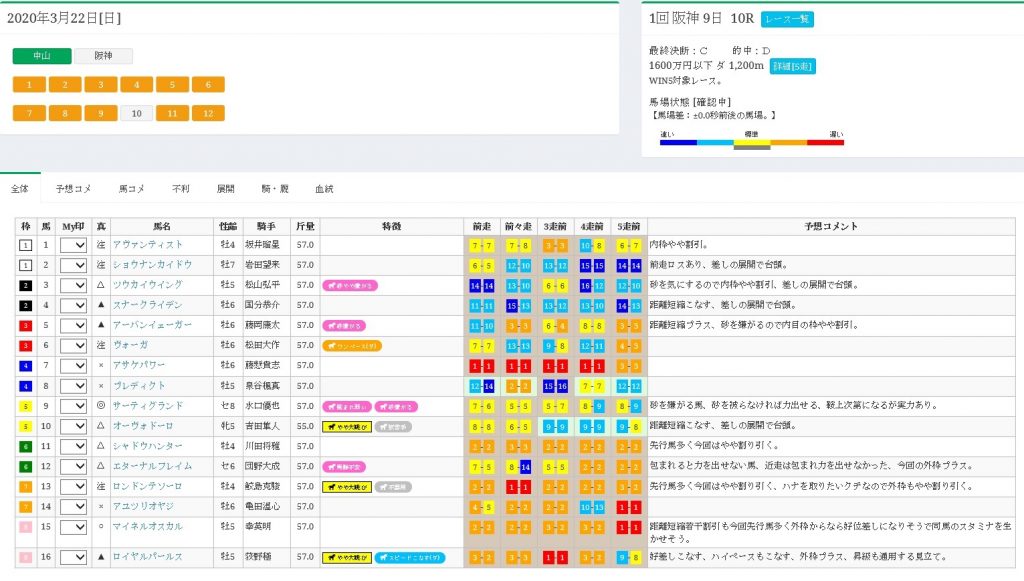Select the 中山 racecourse toggle
The width and height of the screenshot is (1024, 581).
(x=42, y=57)
